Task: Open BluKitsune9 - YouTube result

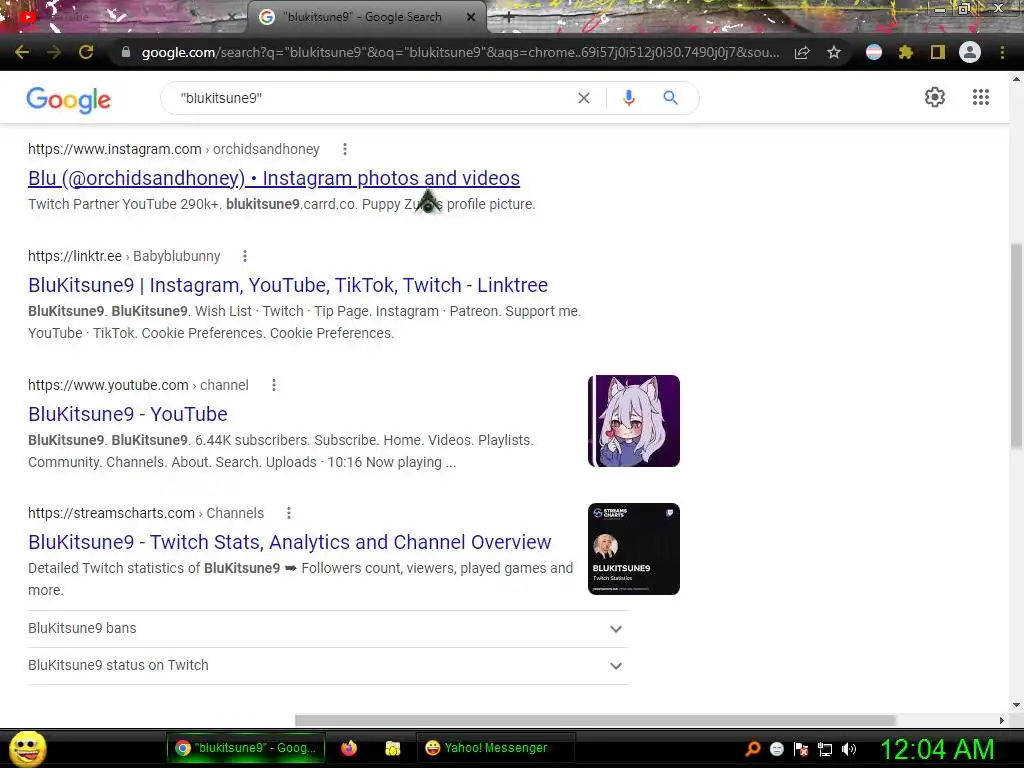Action: 128,414
